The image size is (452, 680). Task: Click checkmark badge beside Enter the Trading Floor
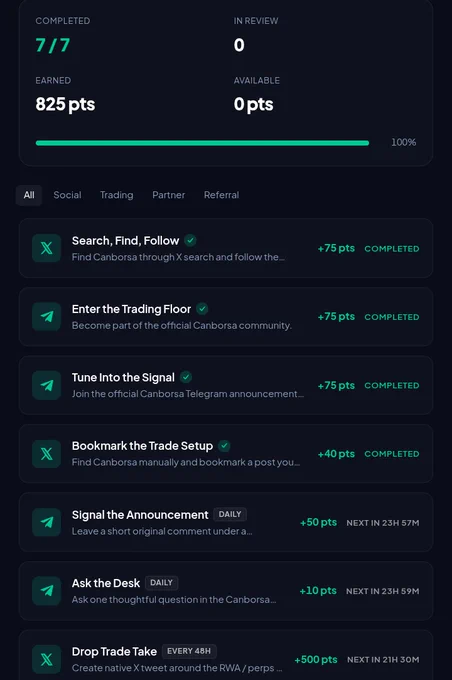click(202, 308)
